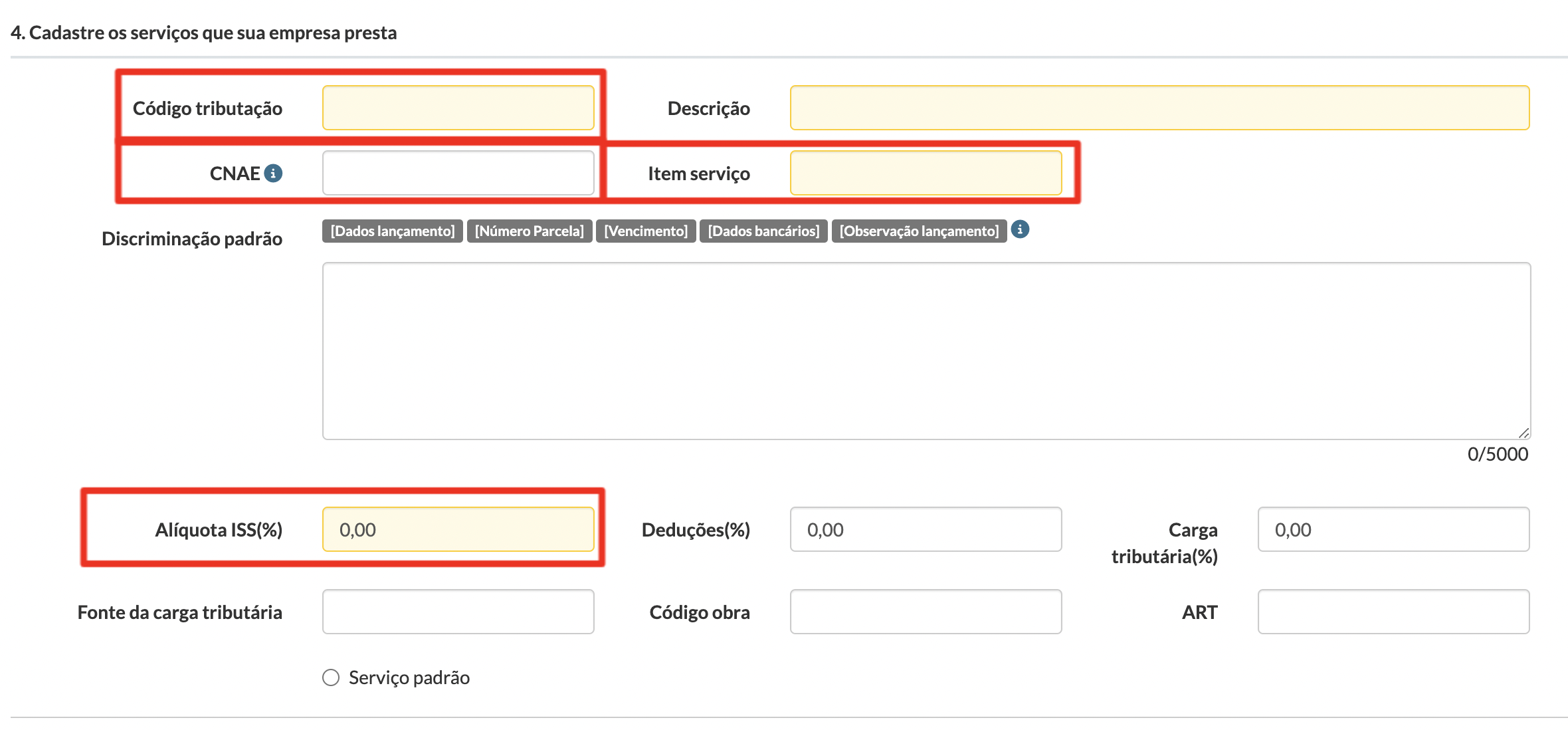The height and width of the screenshot is (730, 1568).
Task: Insert the [Dados lançamento] tag
Action: [393, 231]
